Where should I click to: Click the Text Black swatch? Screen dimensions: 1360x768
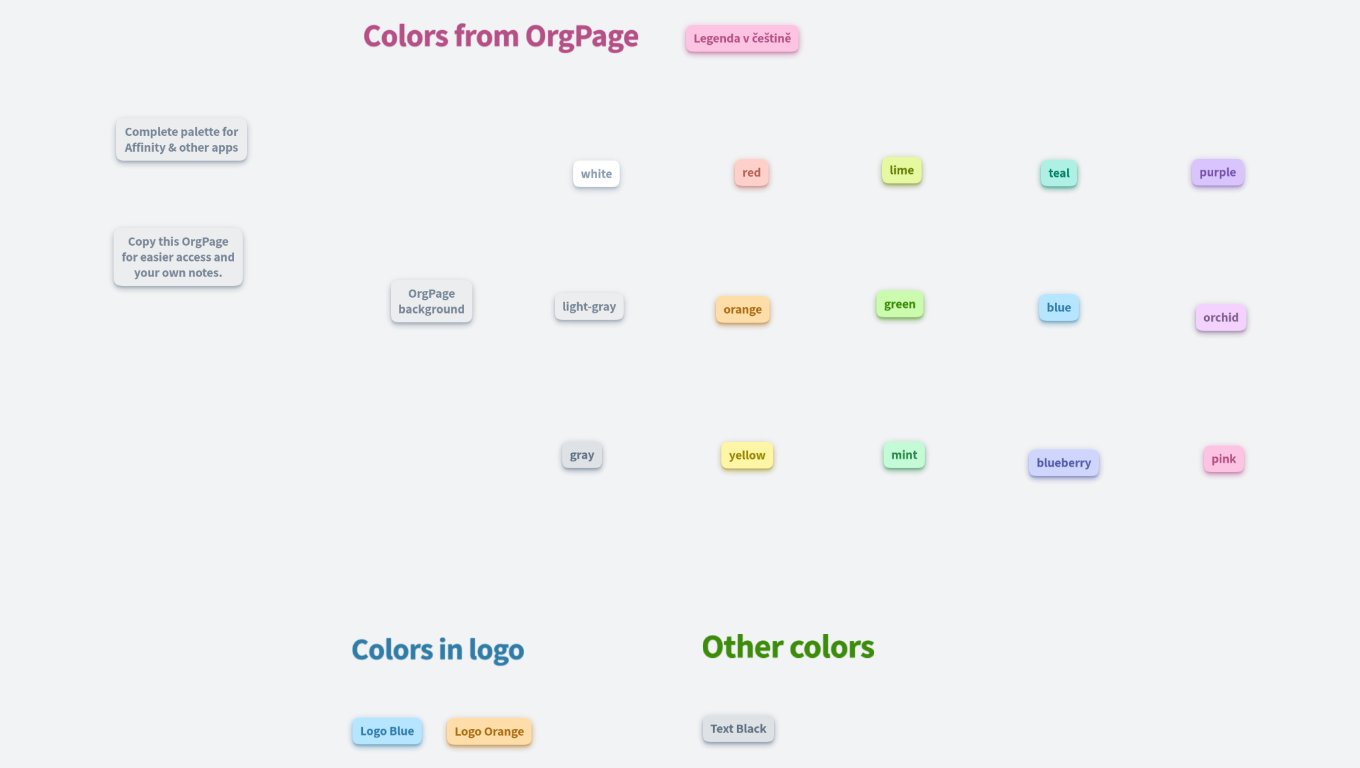coord(738,728)
